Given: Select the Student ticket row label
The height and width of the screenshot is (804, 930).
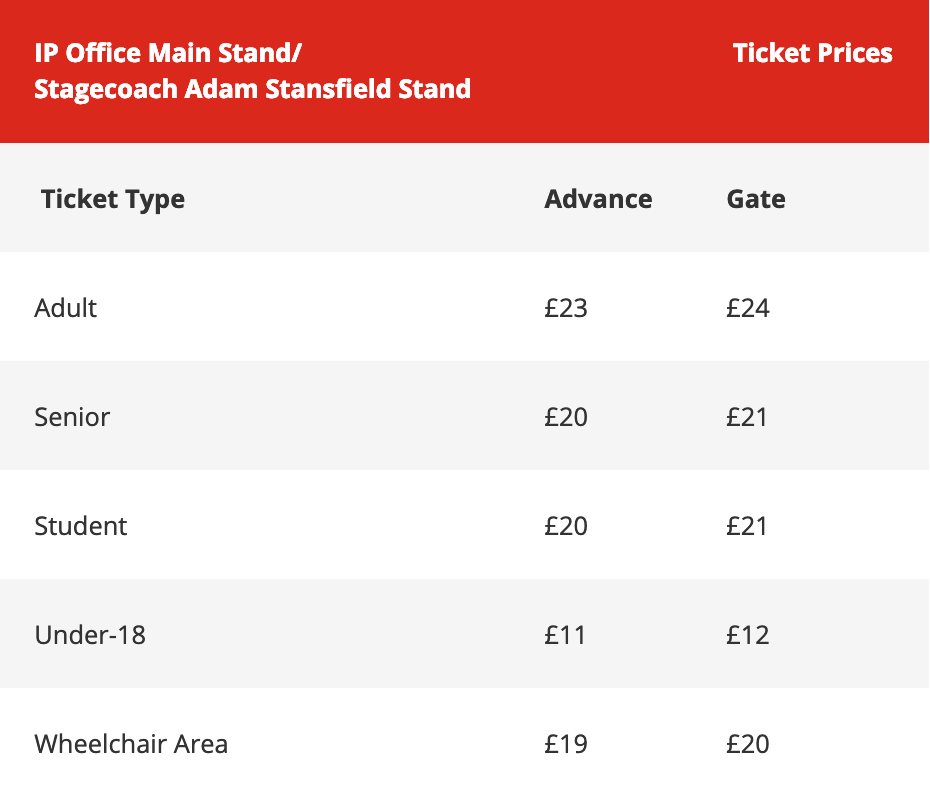Looking at the screenshot, I should tap(81, 526).
